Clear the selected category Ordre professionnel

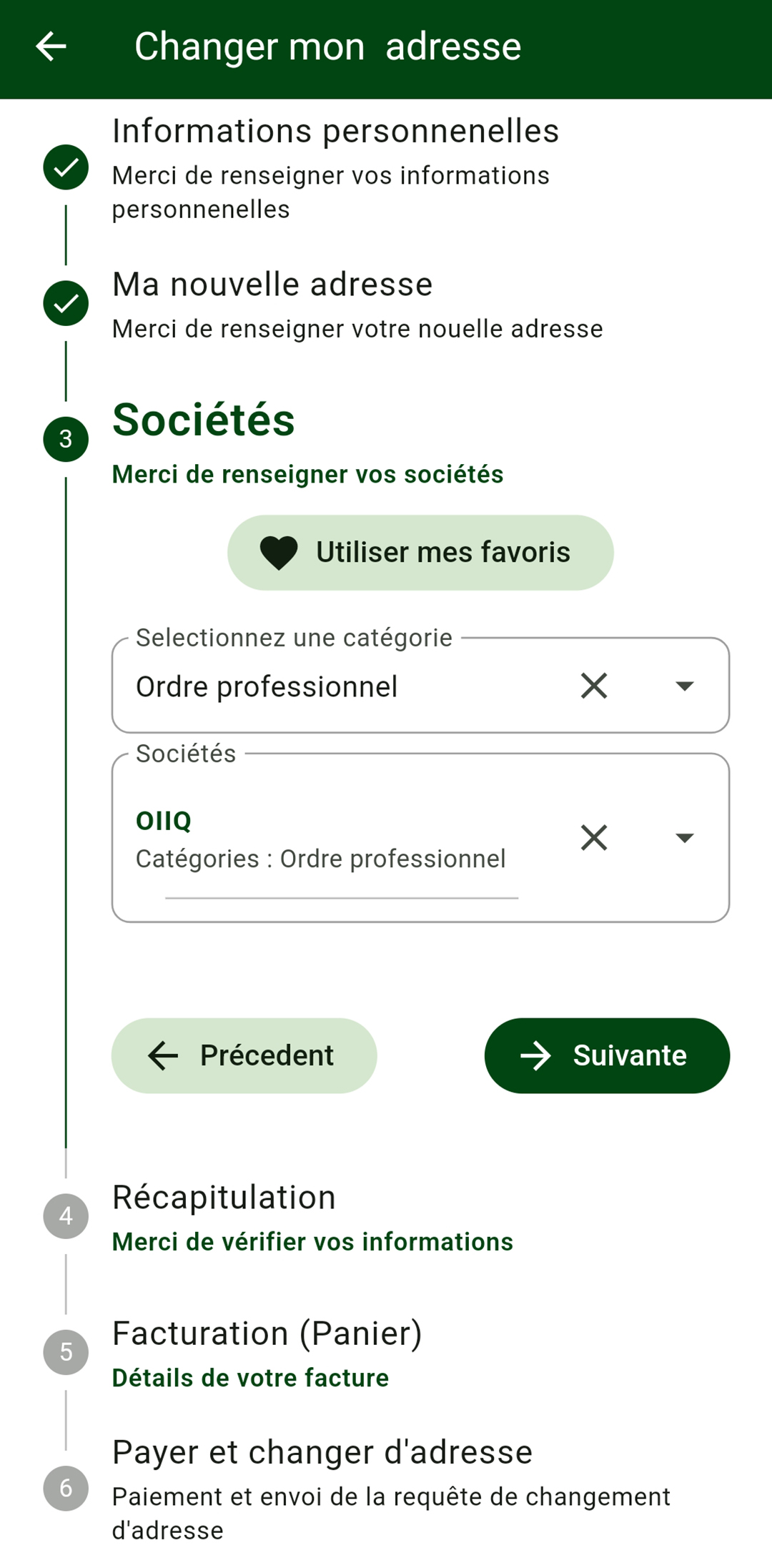[x=594, y=686]
